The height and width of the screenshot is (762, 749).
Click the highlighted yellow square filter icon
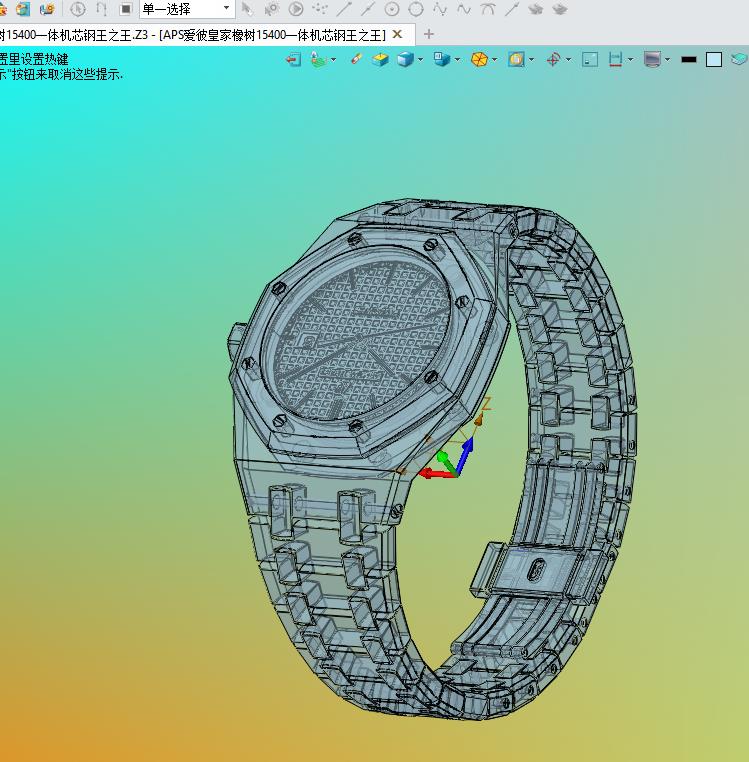point(516,60)
